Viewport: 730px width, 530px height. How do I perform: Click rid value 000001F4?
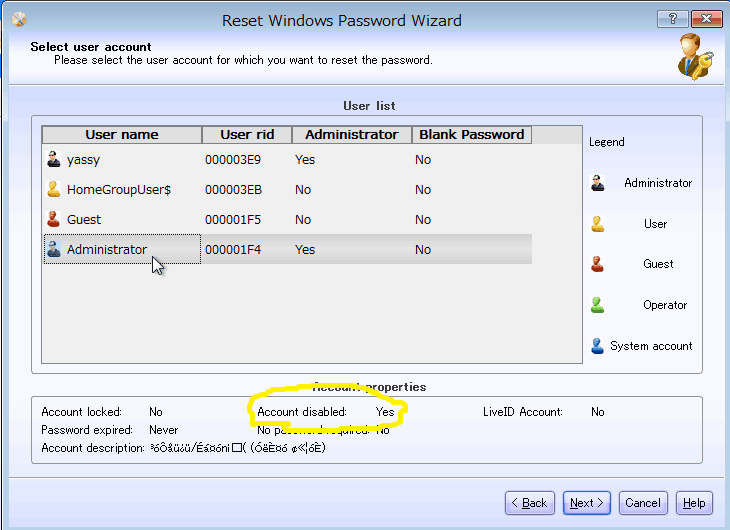pyautogui.click(x=233, y=250)
